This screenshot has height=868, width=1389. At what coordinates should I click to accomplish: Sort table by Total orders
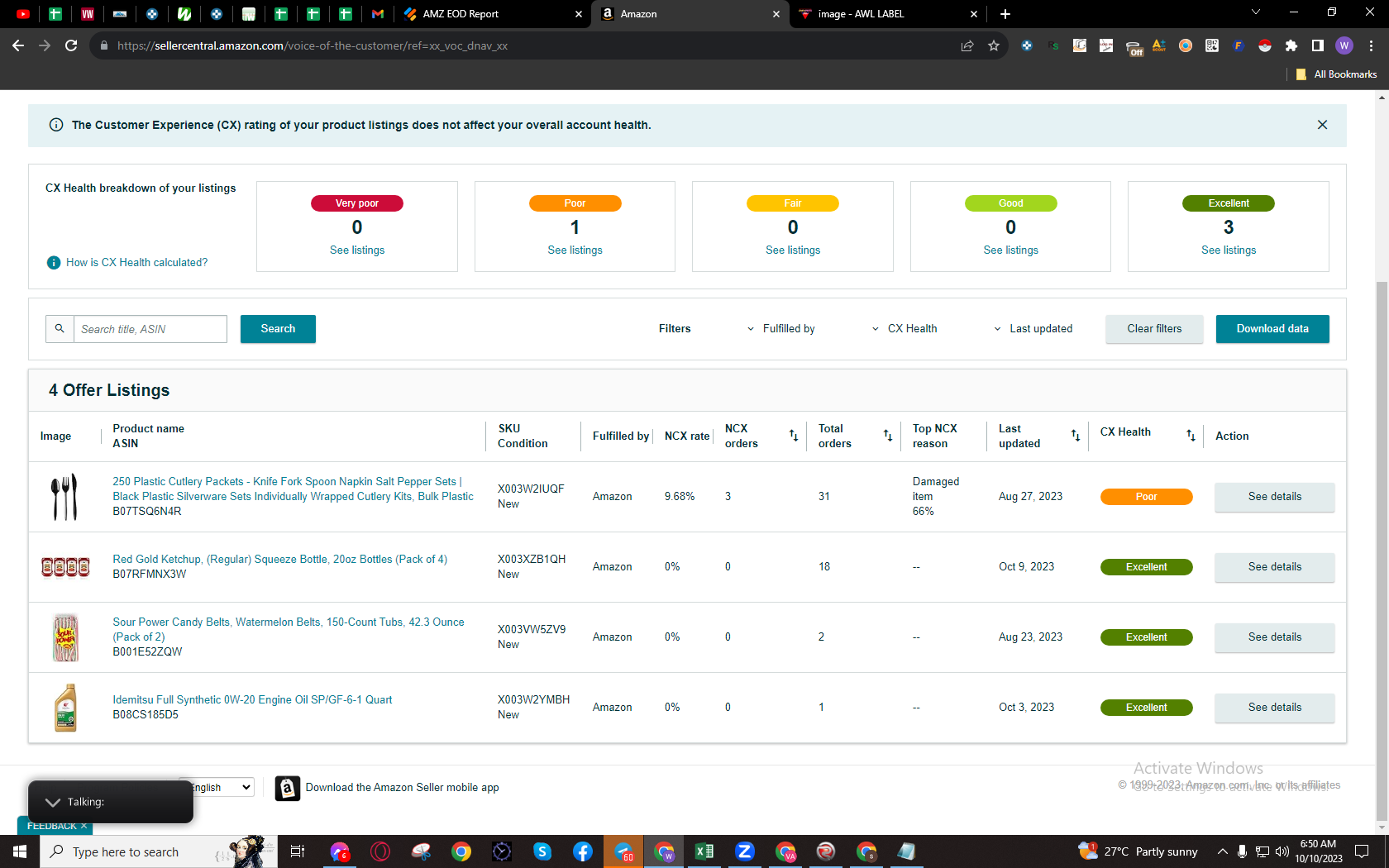tap(888, 436)
